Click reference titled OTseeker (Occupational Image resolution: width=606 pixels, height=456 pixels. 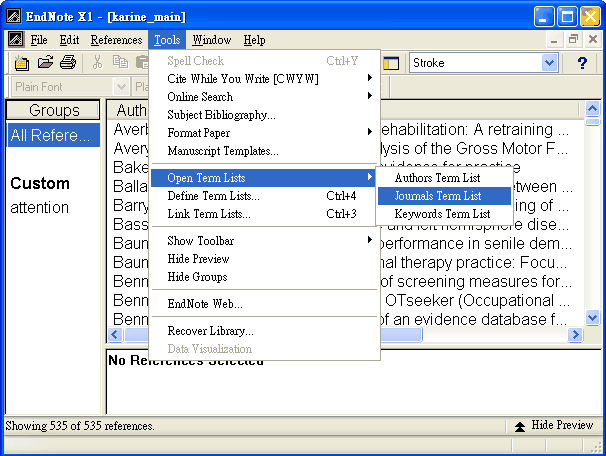pyautogui.click(x=476, y=300)
